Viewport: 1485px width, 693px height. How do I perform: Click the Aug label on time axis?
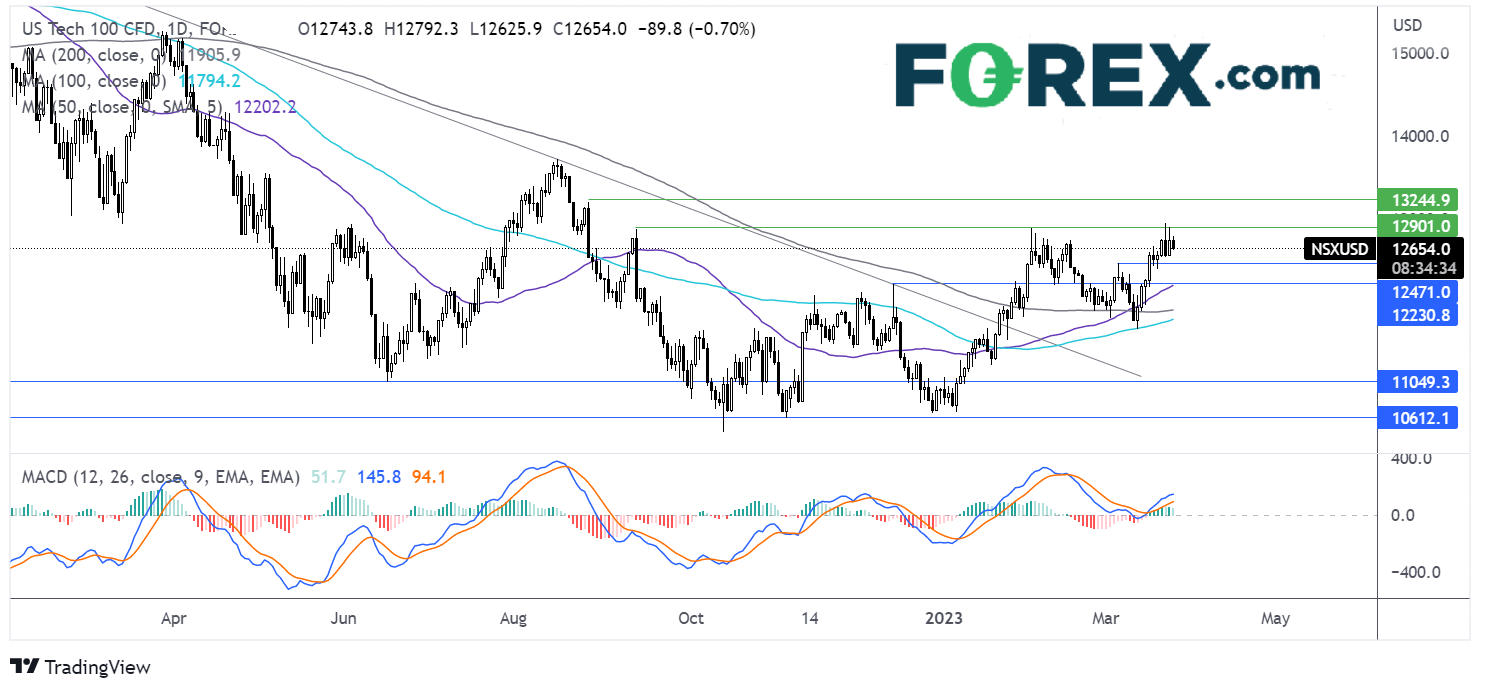pyautogui.click(x=513, y=619)
